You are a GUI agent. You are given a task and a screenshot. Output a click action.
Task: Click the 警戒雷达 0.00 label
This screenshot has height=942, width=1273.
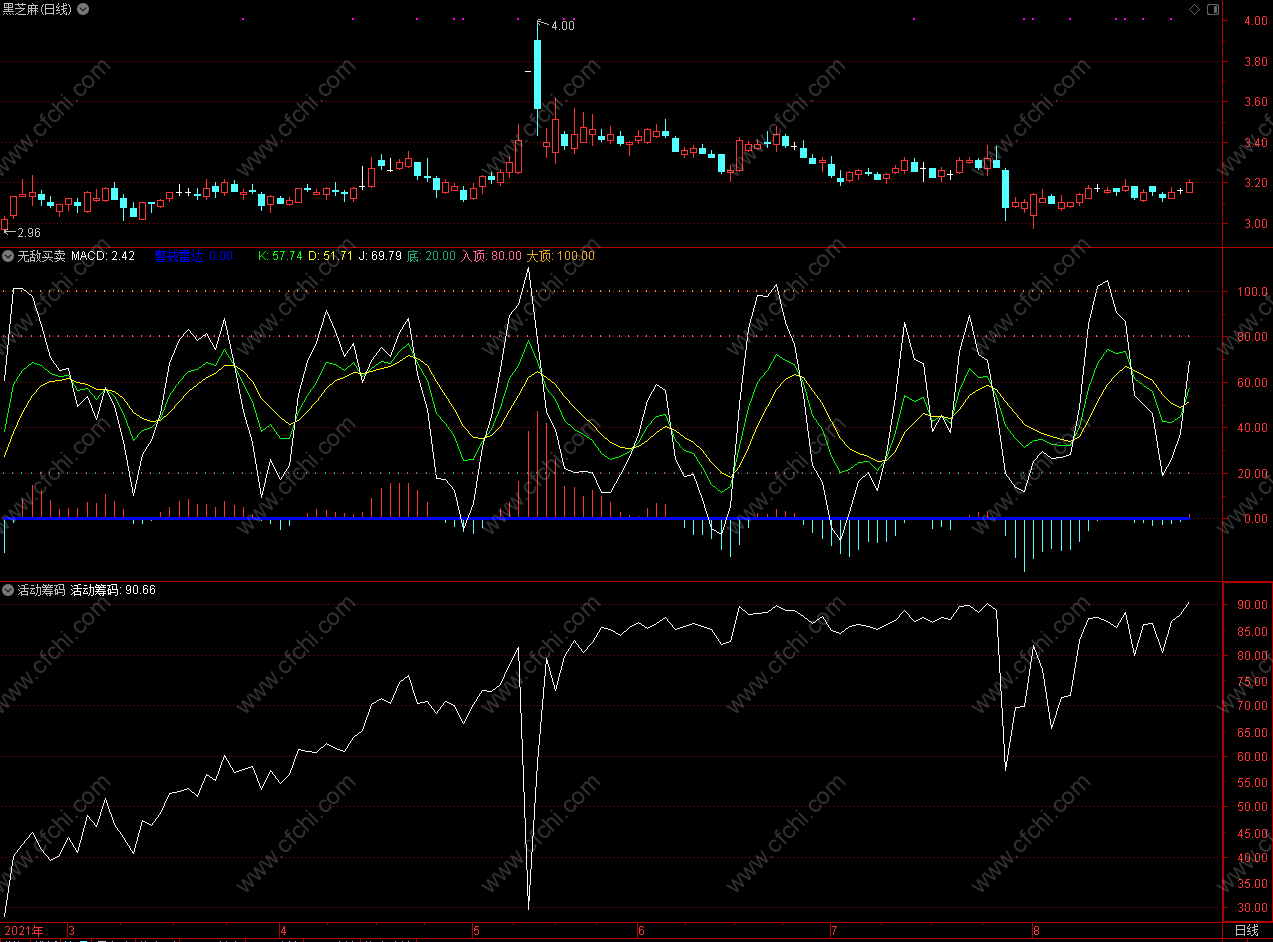193,256
